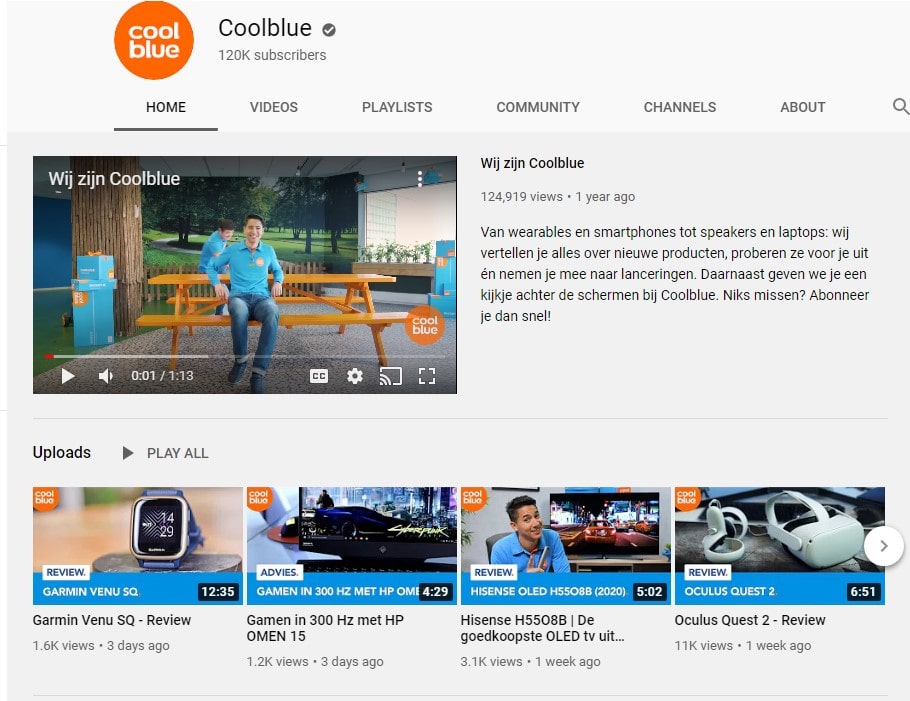The image size is (910, 701).
Task: Click the 0:01 / 1:13 time display
Action: pyautogui.click(x=162, y=376)
